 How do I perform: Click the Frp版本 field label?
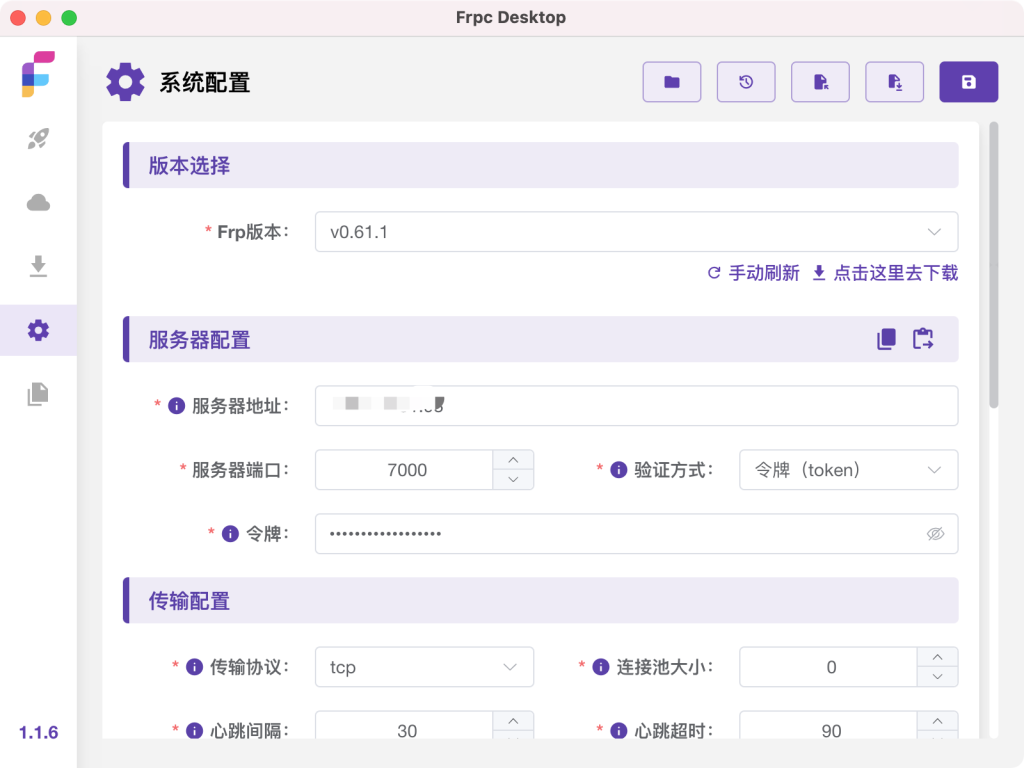(x=253, y=232)
